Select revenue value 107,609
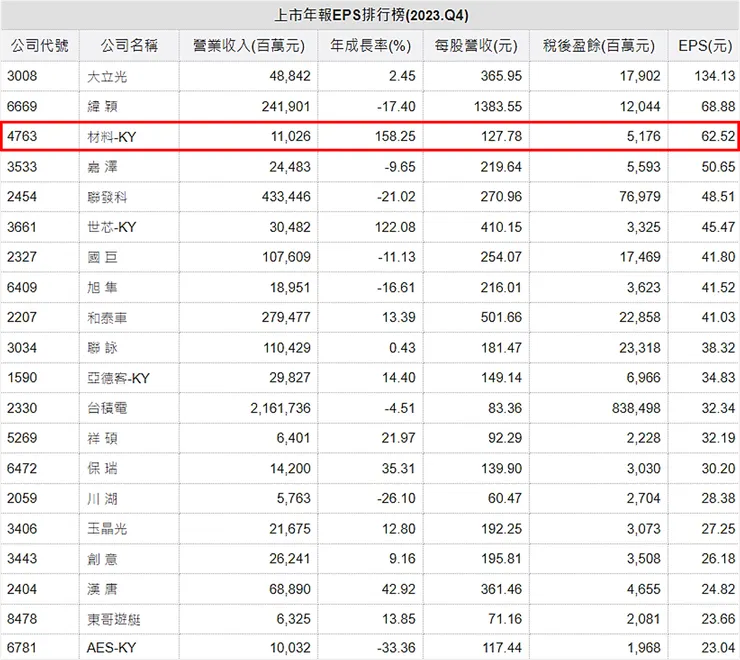 (286, 257)
